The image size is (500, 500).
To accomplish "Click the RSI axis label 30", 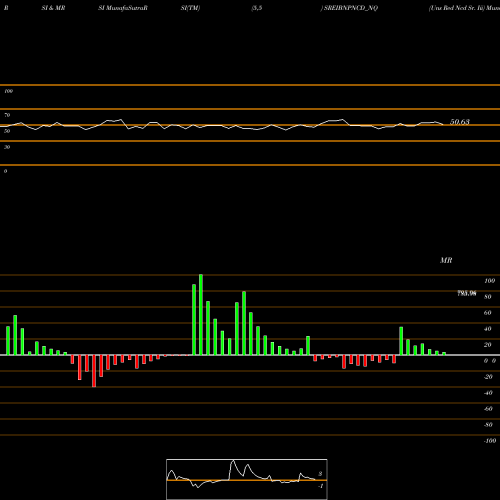I will click(7, 147).
